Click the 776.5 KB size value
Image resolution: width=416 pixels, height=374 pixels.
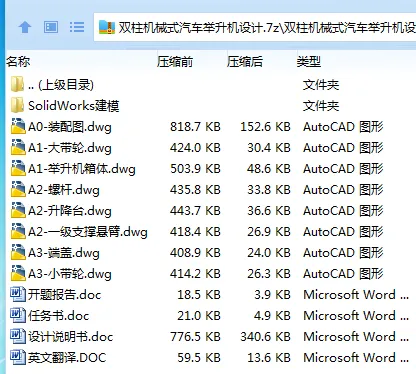click(195, 337)
